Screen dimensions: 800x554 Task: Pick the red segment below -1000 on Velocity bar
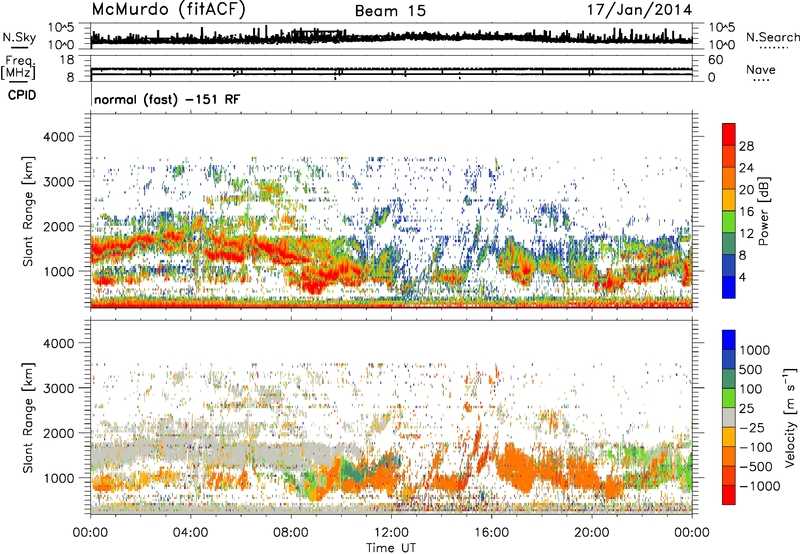click(729, 495)
